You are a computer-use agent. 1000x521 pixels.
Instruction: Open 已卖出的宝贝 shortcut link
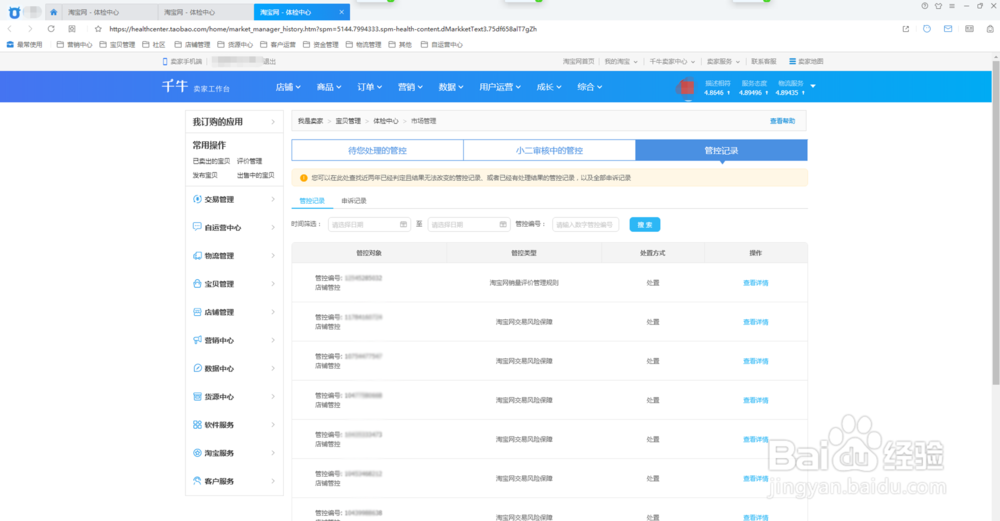click(211, 161)
